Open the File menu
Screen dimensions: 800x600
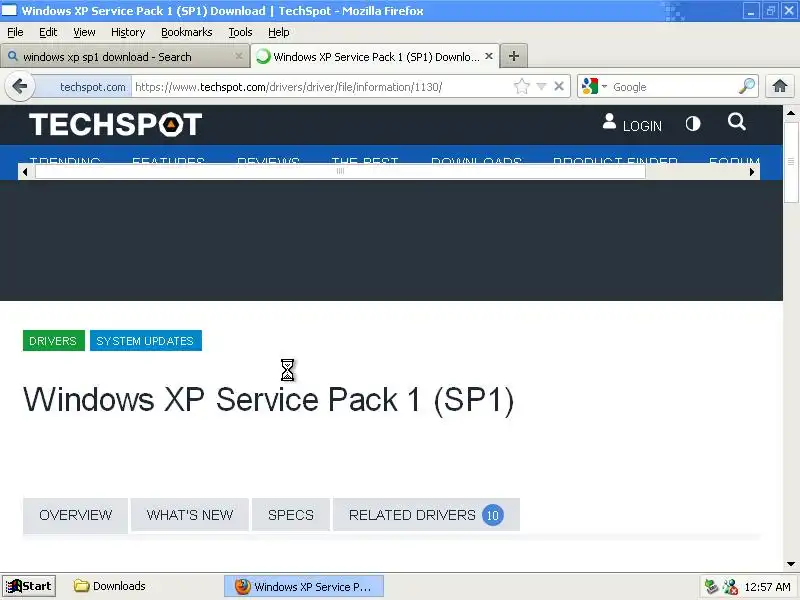pos(15,32)
